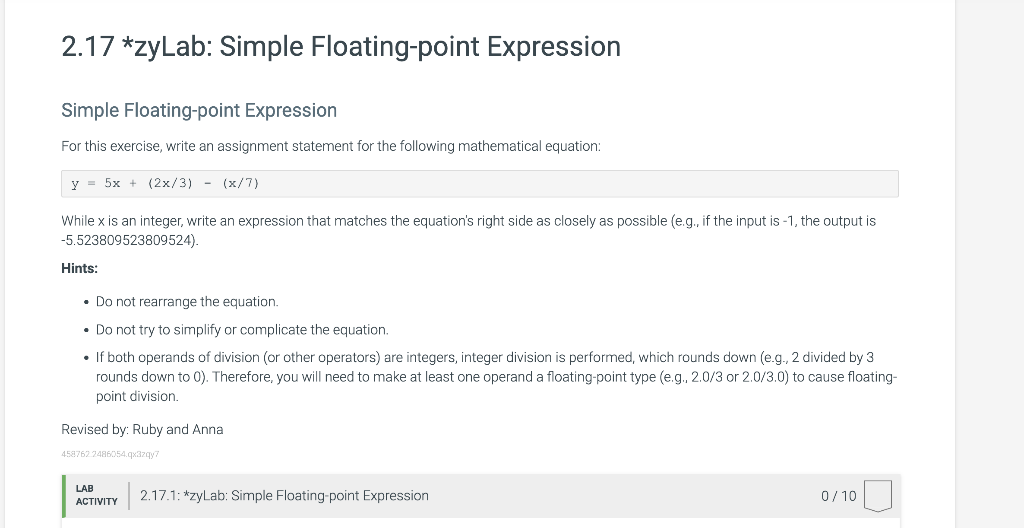Click the 0 / 10 score indicator
Viewport: 1024px width, 528px height.
click(x=839, y=496)
